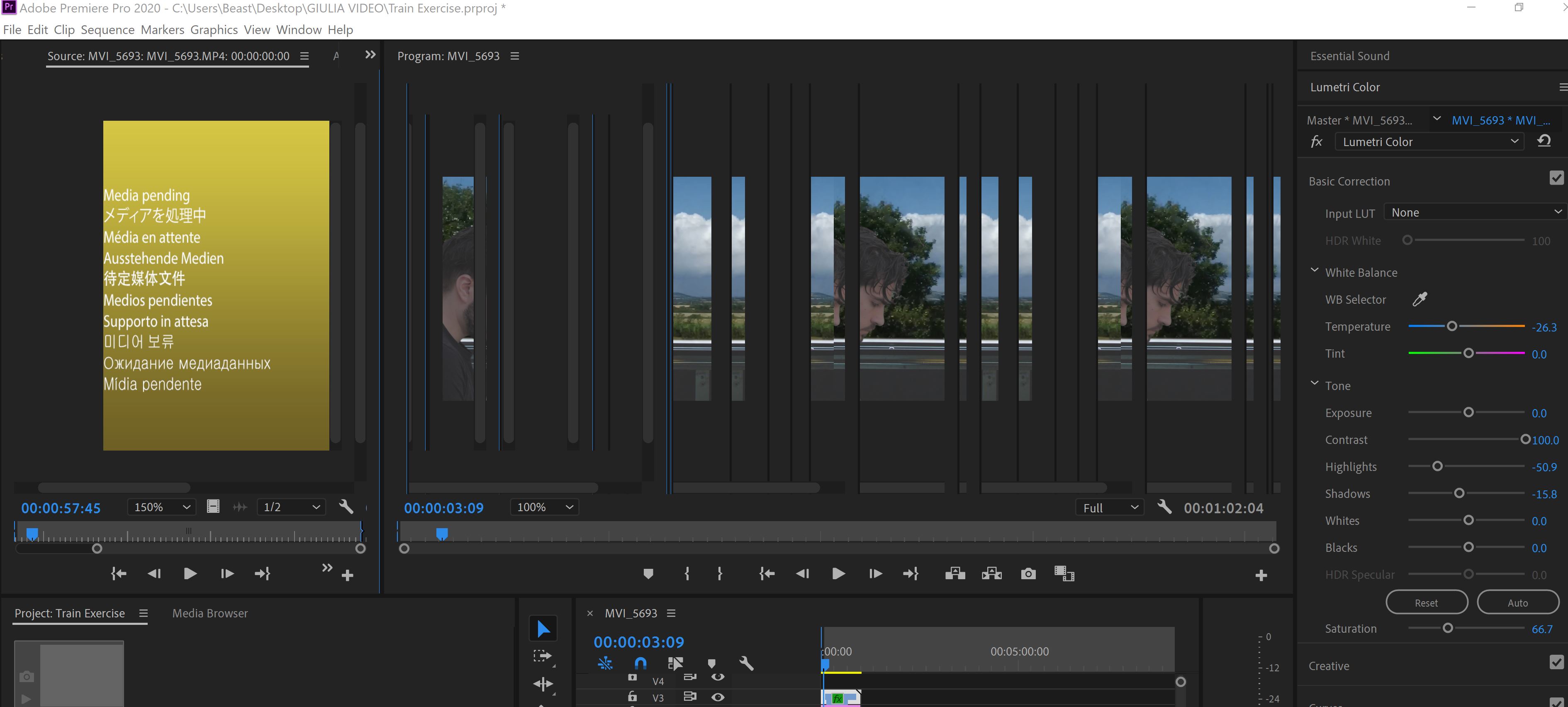The width and height of the screenshot is (1568, 707).
Task: Click the Lift icon in Program monitor
Action: (x=954, y=573)
